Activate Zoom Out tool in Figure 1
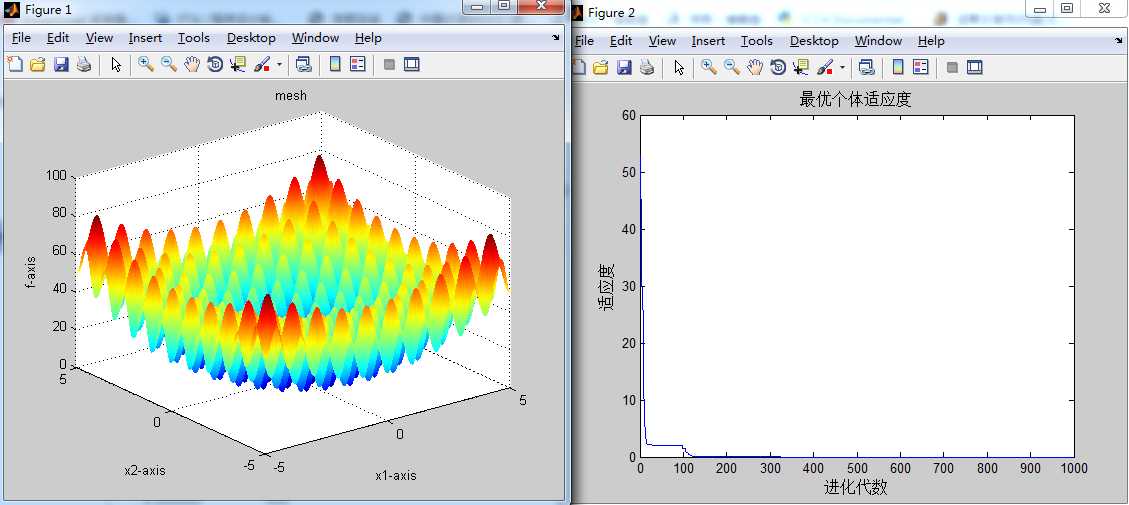 [168, 65]
